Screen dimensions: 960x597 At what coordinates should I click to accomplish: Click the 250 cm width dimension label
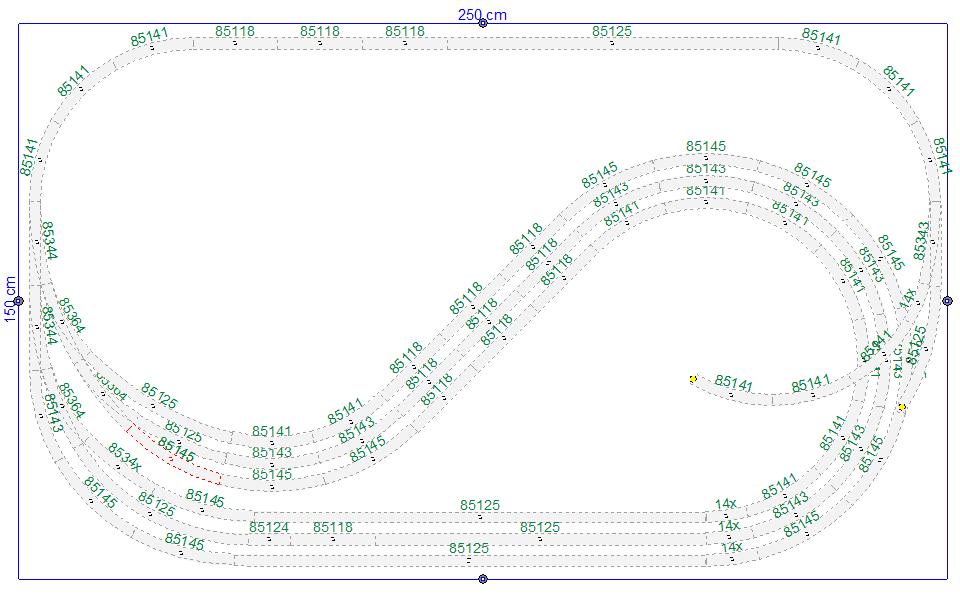click(483, 14)
